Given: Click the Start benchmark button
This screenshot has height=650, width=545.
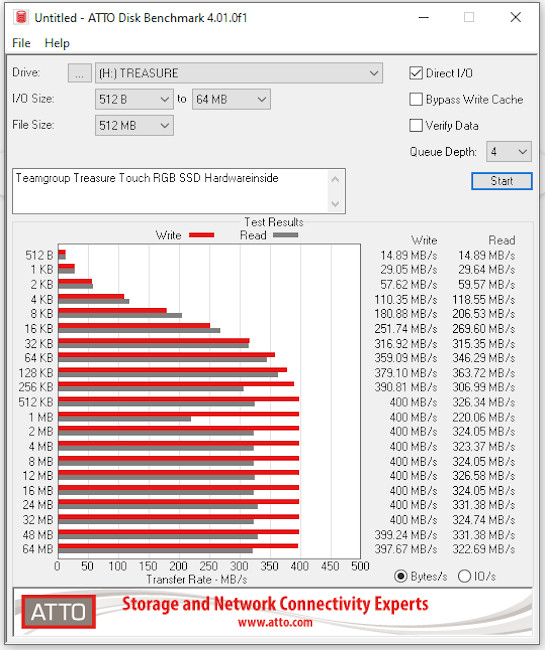Looking at the screenshot, I should [x=501, y=181].
